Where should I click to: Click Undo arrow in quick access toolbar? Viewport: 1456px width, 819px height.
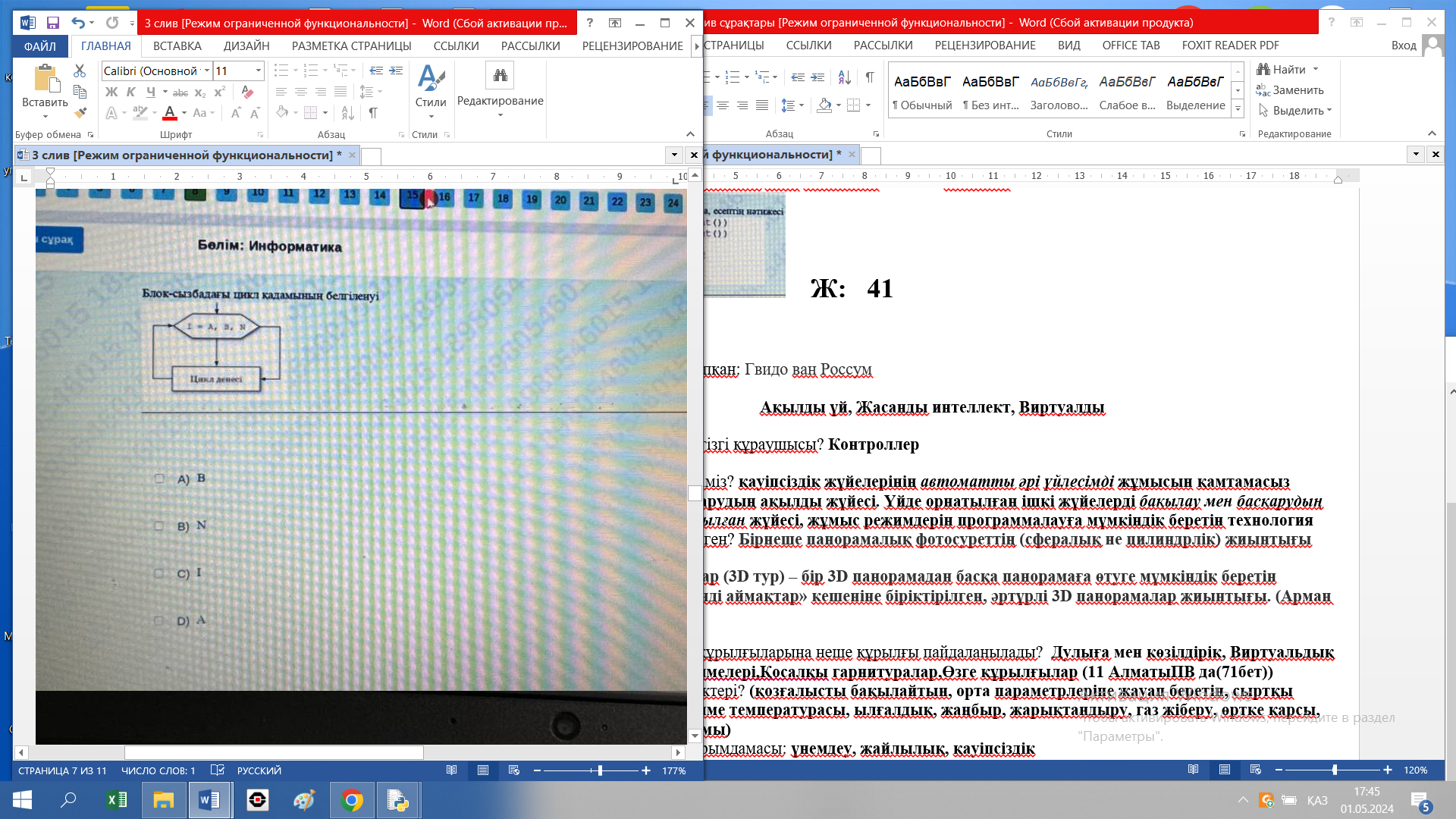coord(77,23)
